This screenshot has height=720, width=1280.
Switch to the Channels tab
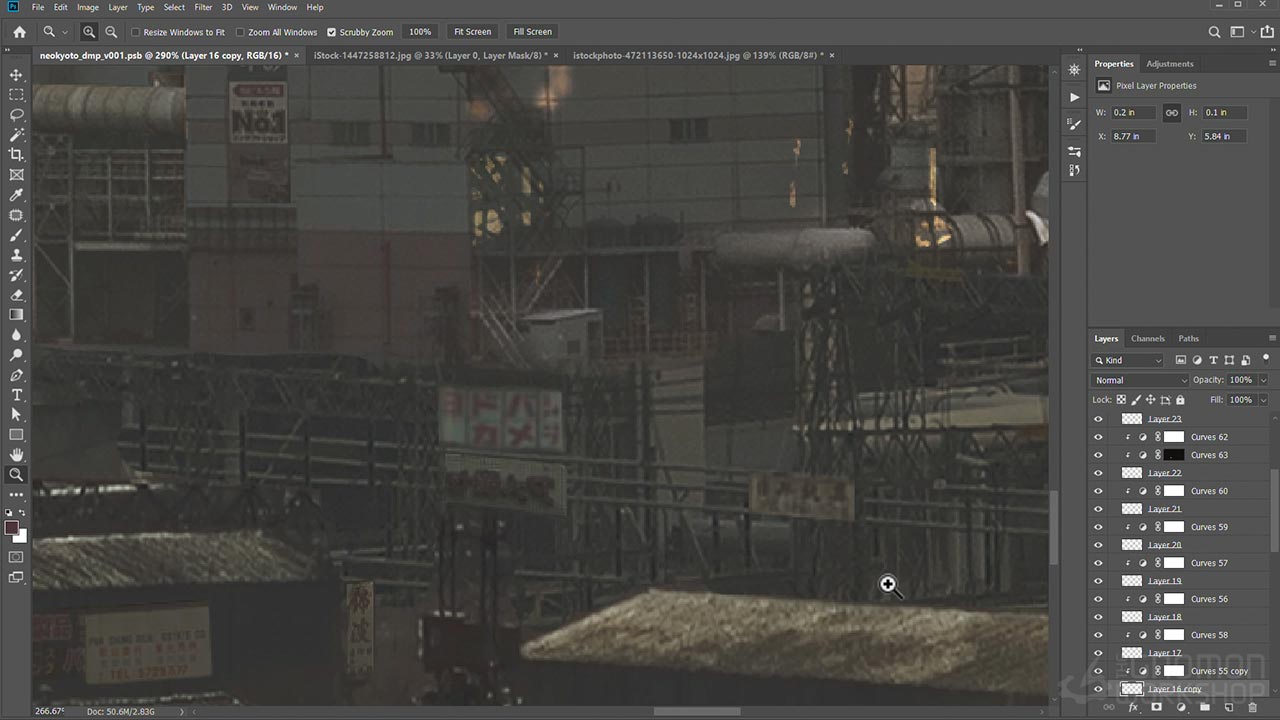click(x=1148, y=338)
